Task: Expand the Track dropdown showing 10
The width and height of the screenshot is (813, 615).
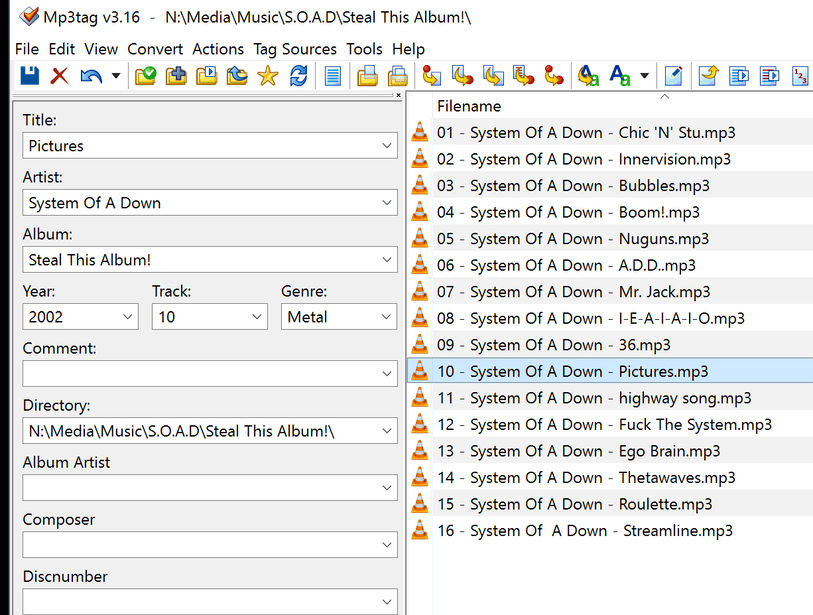Action: click(x=257, y=317)
